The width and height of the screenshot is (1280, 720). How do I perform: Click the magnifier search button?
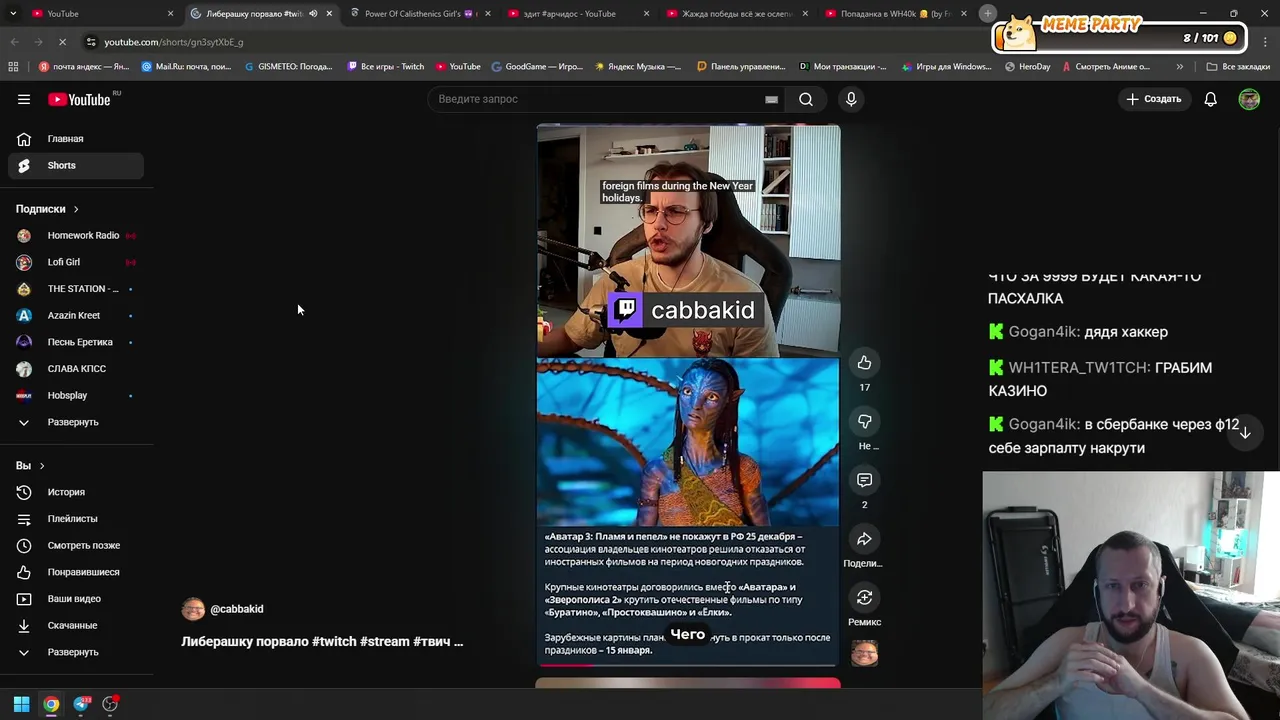tap(806, 99)
